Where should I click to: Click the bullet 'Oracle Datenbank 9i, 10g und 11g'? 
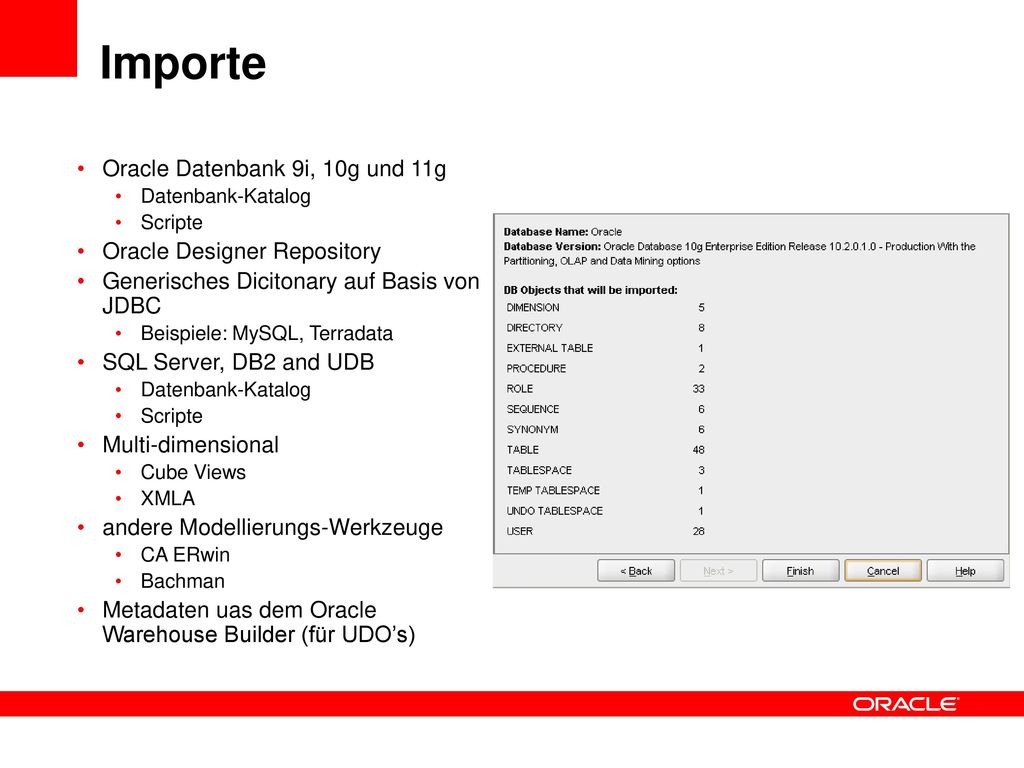click(x=274, y=168)
